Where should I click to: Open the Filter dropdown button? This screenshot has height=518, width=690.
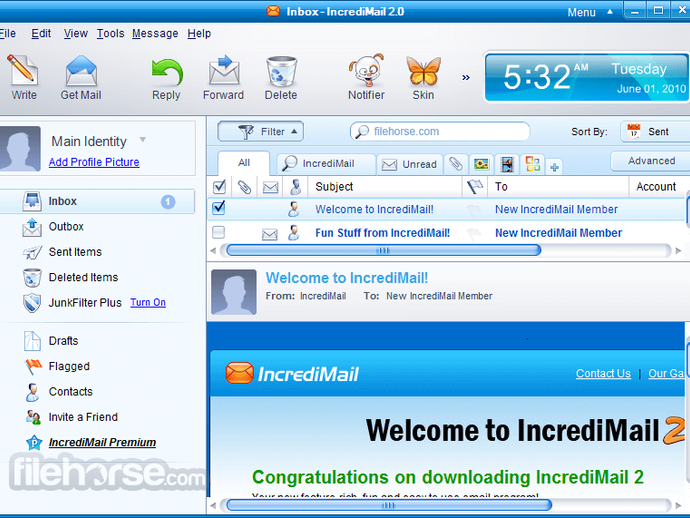[x=261, y=132]
